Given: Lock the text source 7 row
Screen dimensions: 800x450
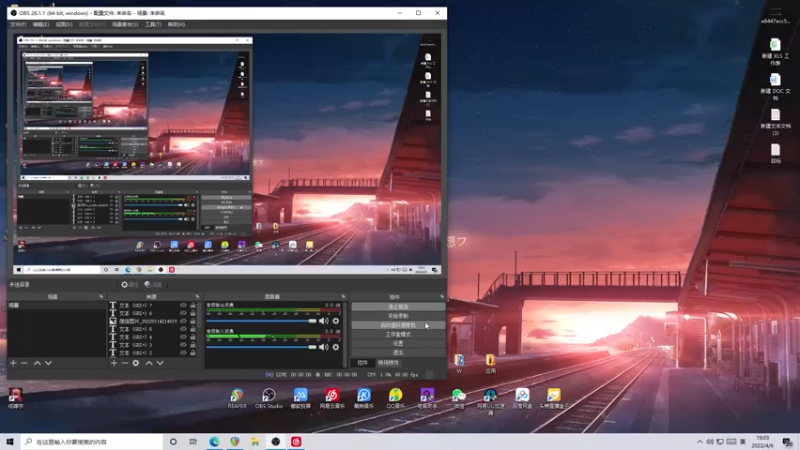Looking at the screenshot, I should 193,305.
